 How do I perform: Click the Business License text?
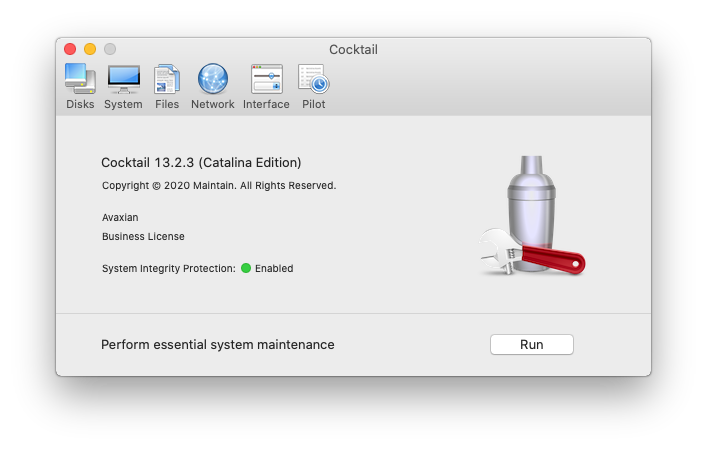point(143,236)
